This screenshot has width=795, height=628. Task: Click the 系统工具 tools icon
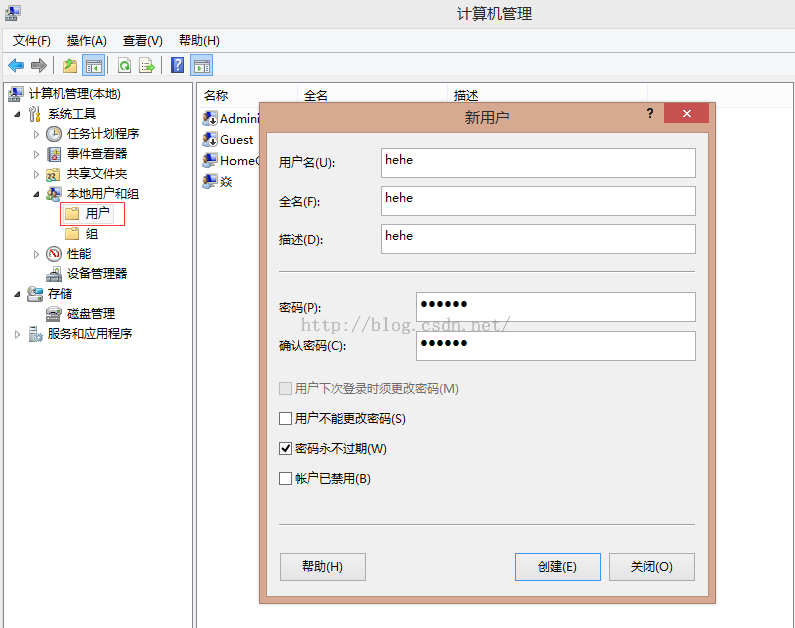pos(34,114)
